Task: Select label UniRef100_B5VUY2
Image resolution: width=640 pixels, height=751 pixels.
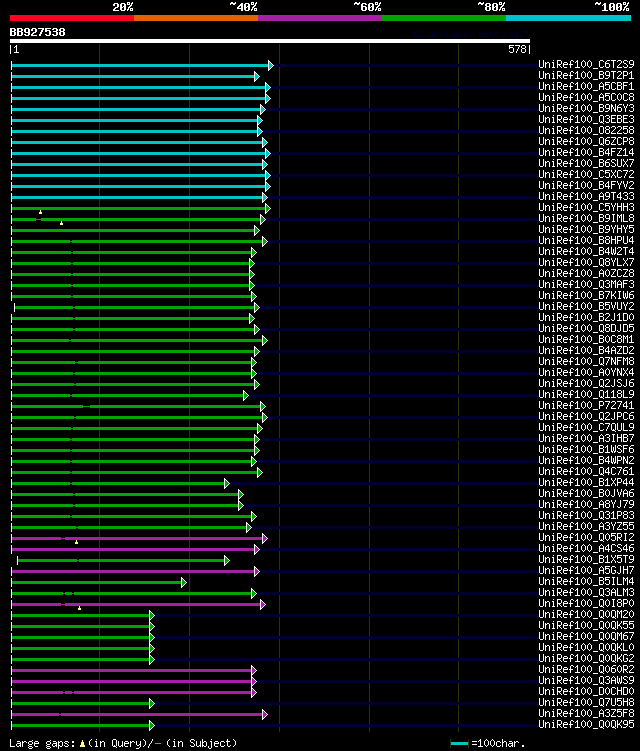Action: [x=586, y=307]
